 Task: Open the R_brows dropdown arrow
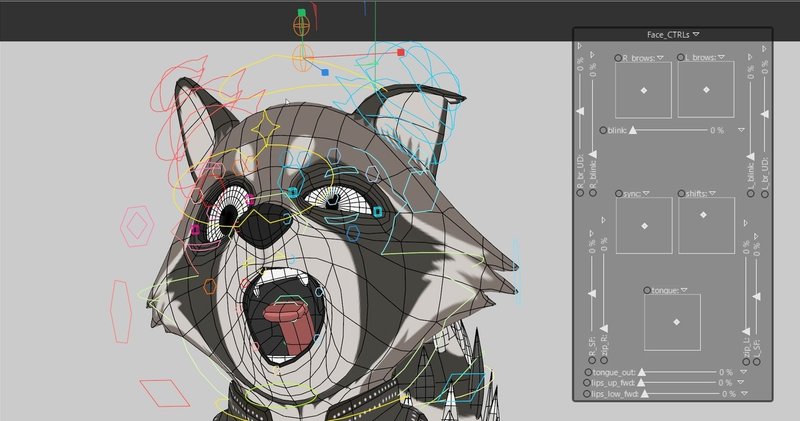click(x=660, y=58)
